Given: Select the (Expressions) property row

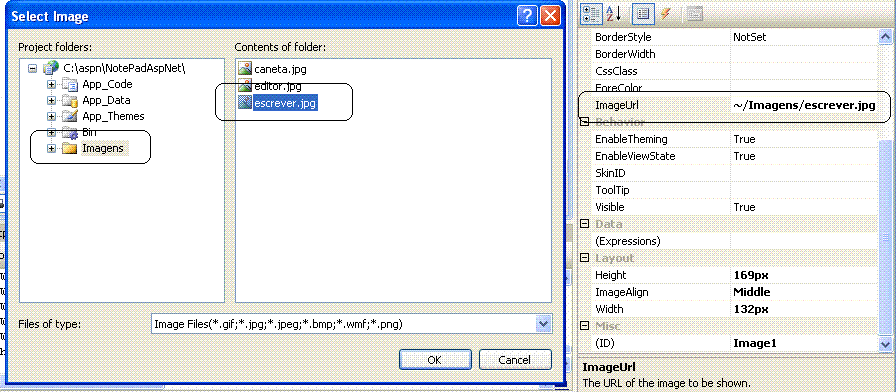Looking at the screenshot, I should tap(734, 241).
